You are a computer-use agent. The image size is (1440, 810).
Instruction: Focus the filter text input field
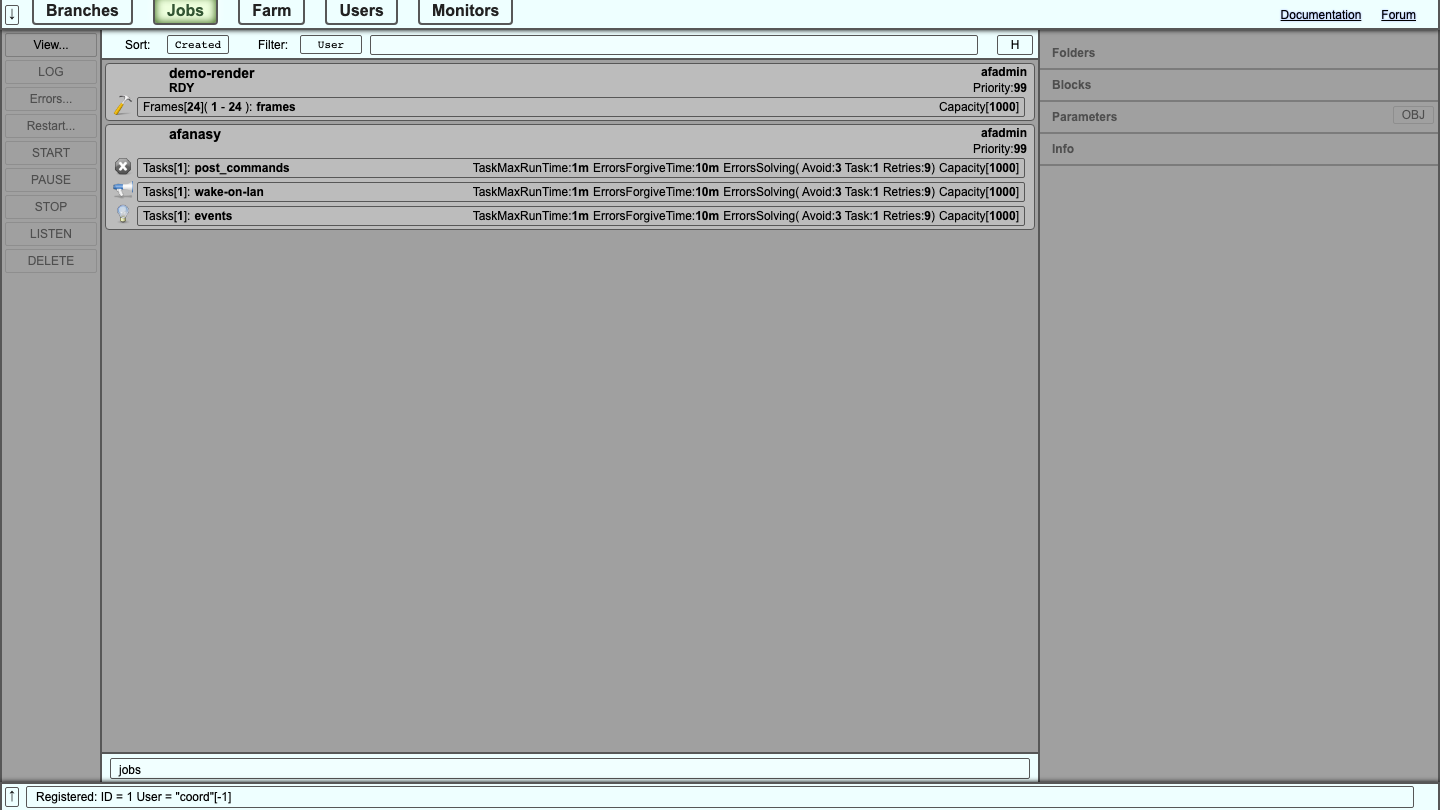pos(674,45)
